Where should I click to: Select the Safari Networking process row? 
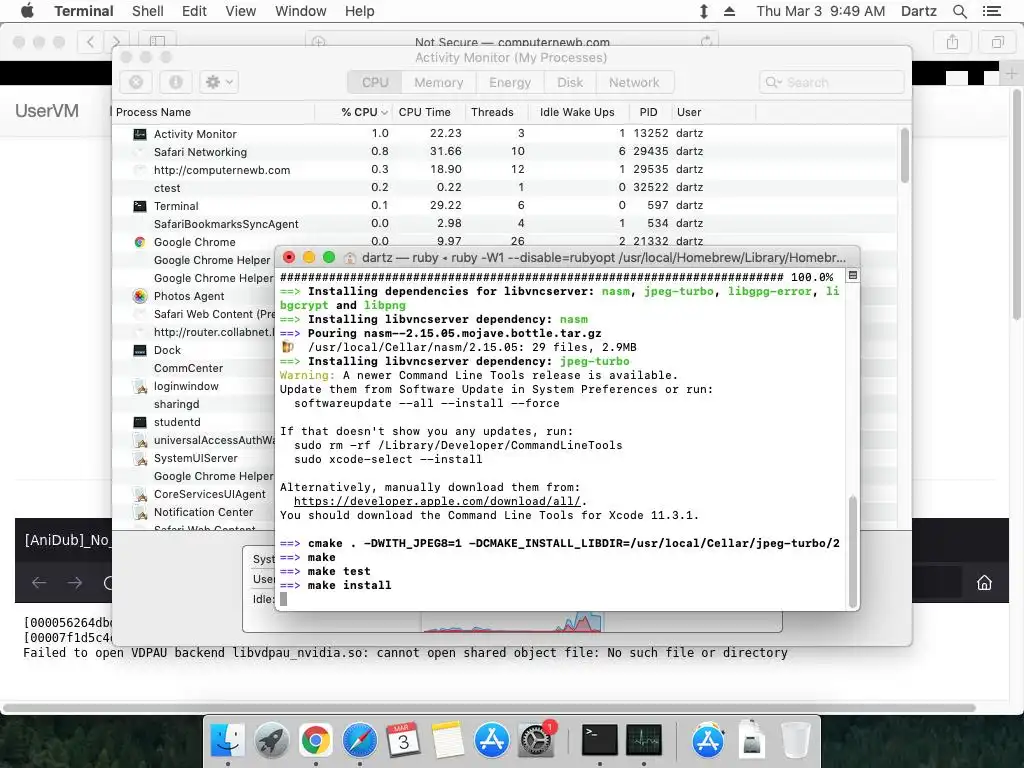(505, 152)
